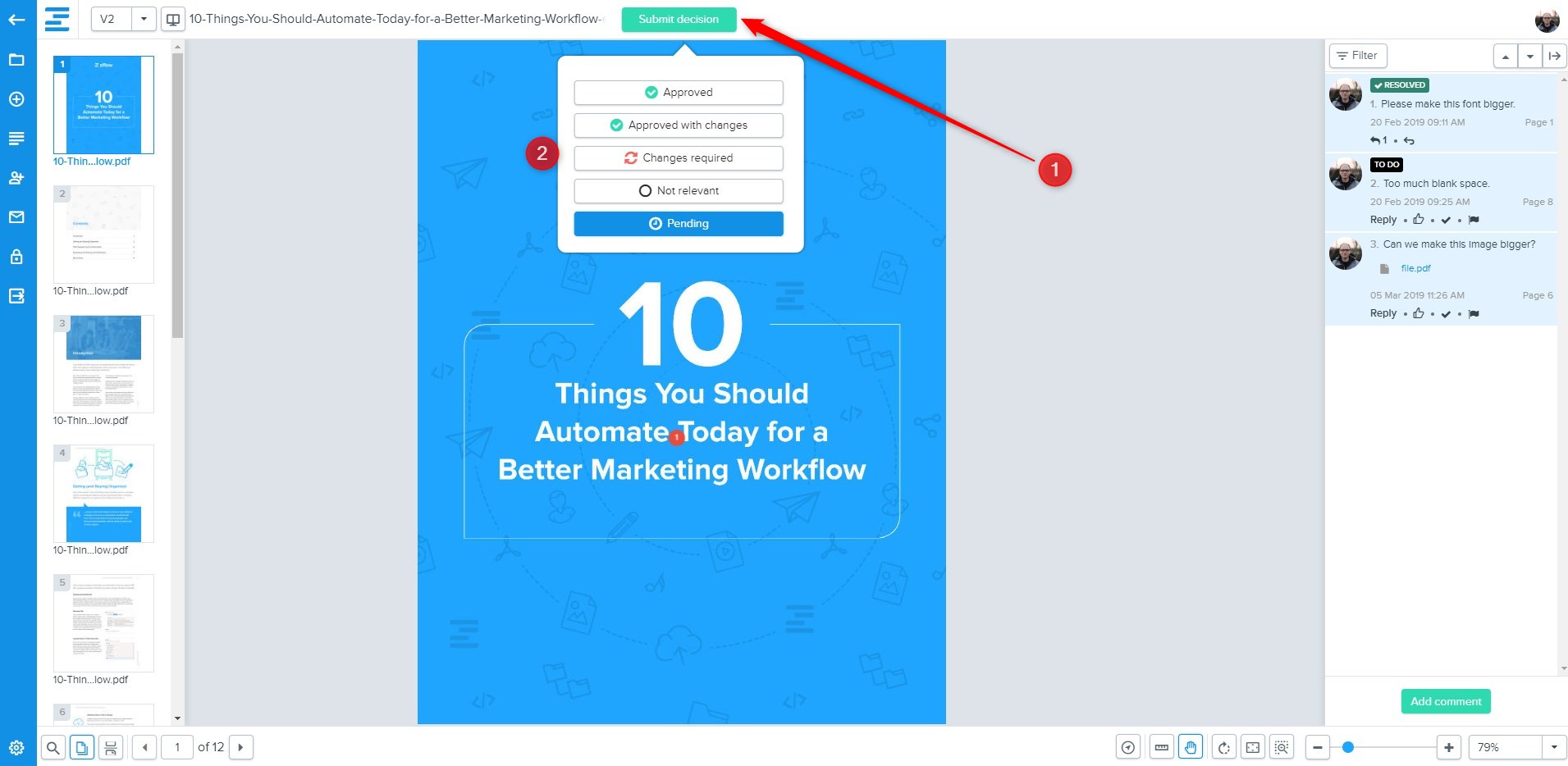Click the compare versions icon beside version selector
Screen dimensions: 1568x766
click(173, 19)
